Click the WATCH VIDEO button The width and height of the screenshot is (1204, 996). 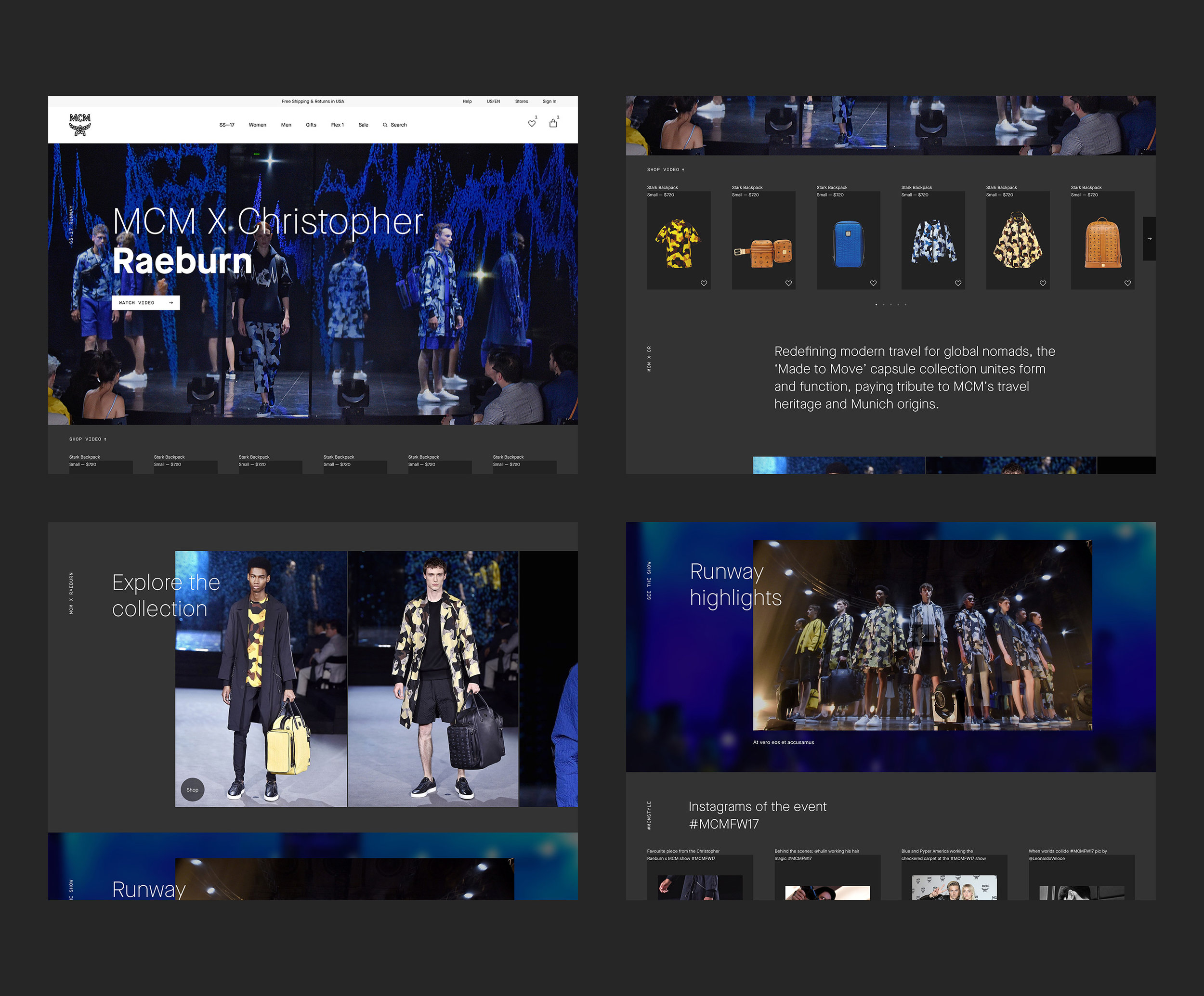coord(145,303)
